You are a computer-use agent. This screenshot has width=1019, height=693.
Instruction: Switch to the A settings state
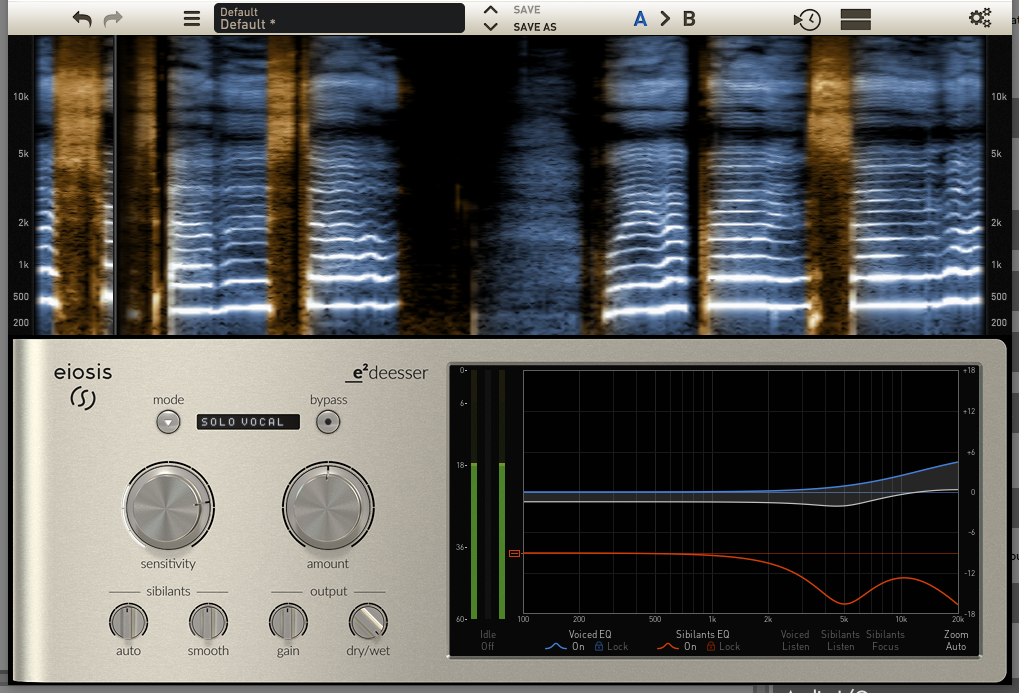[x=640, y=19]
